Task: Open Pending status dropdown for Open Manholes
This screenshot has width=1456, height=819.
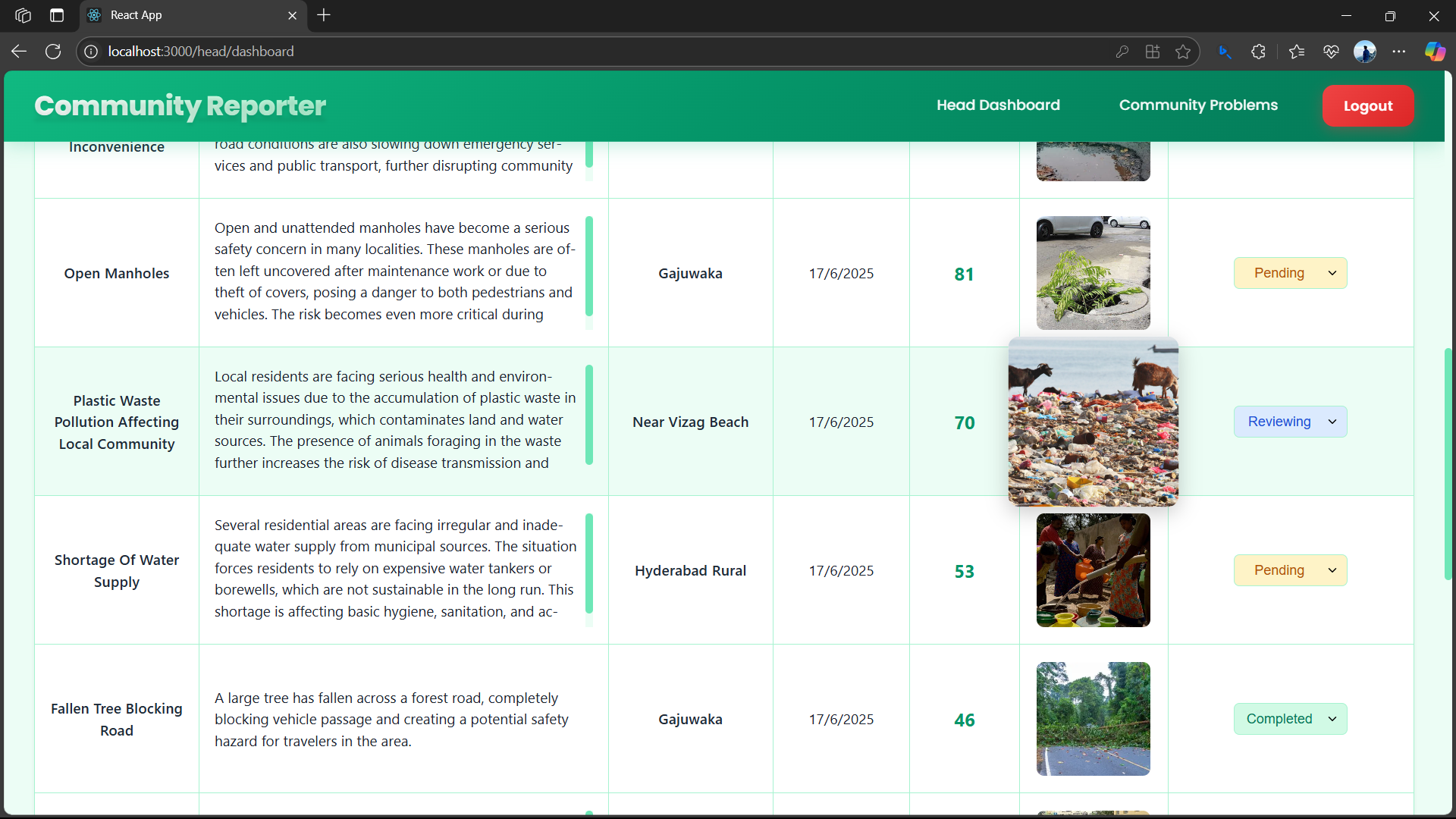Action: pyautogui.click(x=1290, y=273)
